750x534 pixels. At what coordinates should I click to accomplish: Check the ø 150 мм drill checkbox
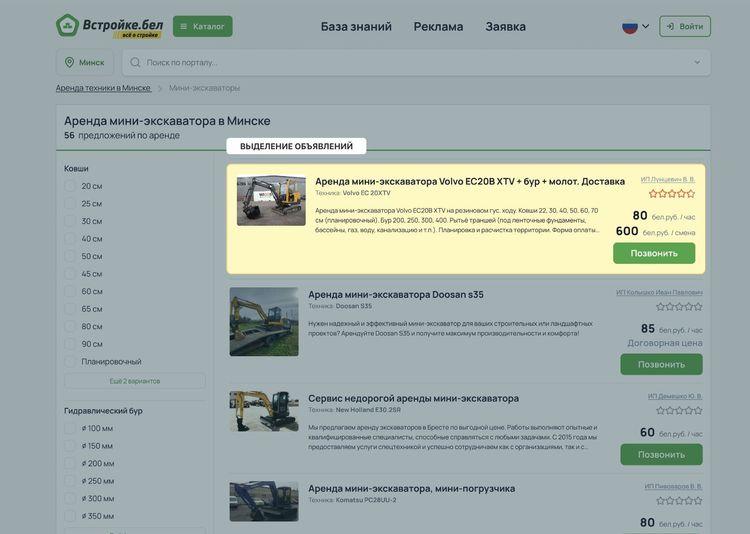coord(70,446)
